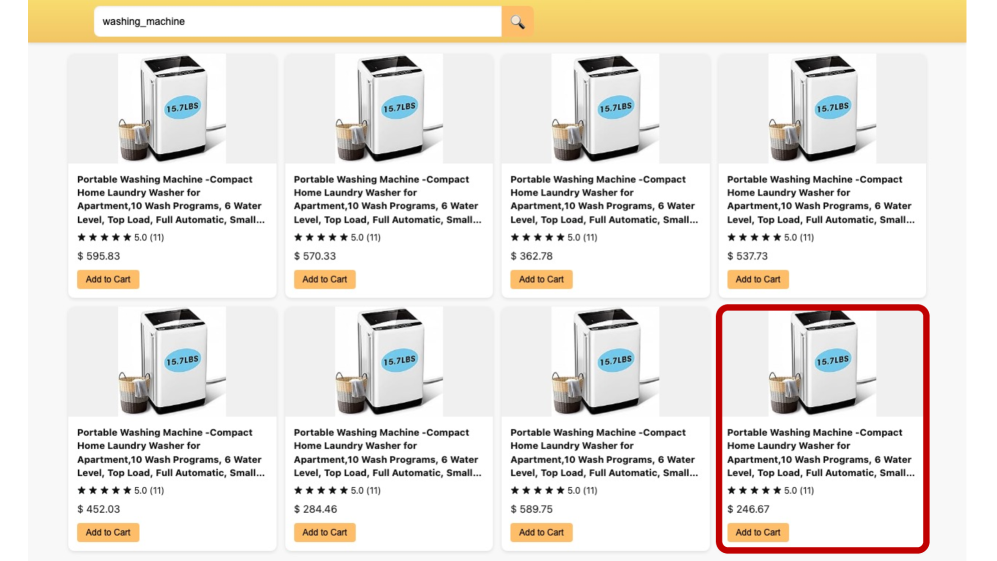This screenshot has height=561, width=997.
Task: Open the product image of $595.83 washer
Action: (x=172, y=108)
